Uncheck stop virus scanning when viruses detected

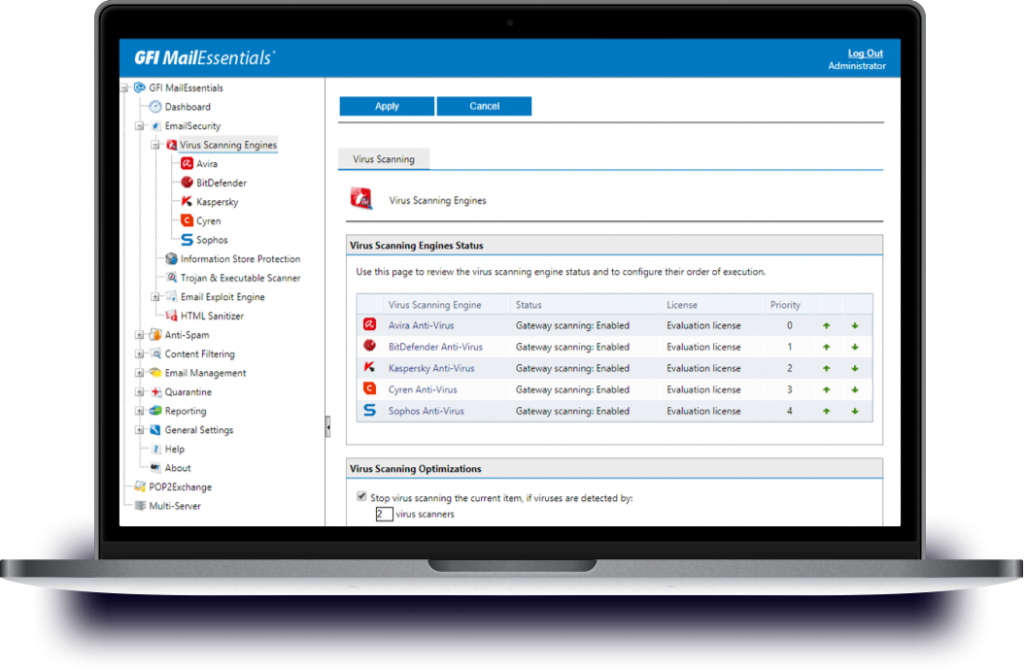pos(361,495)
